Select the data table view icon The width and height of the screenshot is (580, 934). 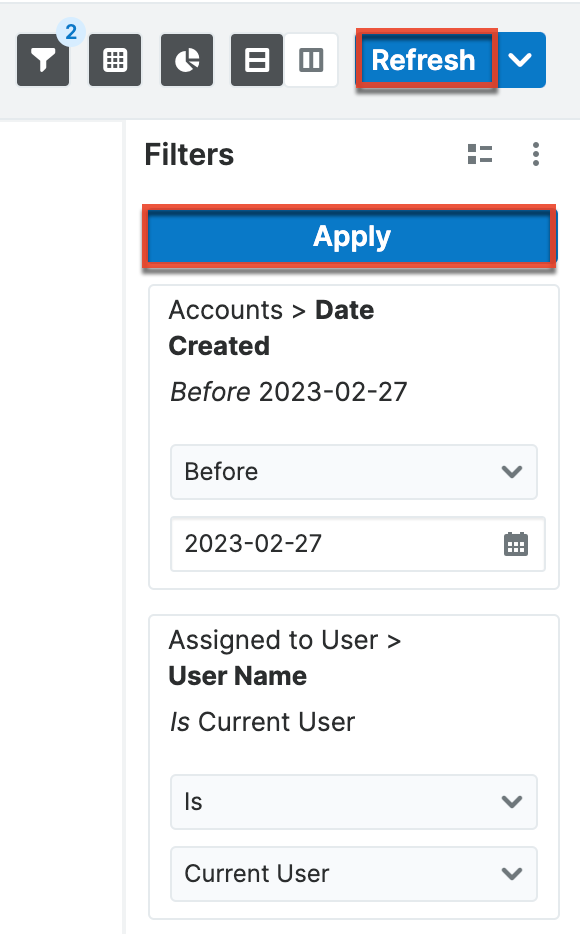pyautogui.click(x=114, y=60)
